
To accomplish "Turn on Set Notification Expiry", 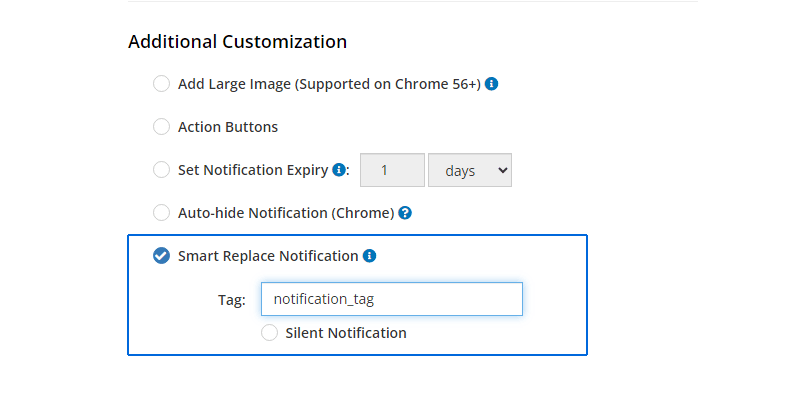I will tap(161, 169).
